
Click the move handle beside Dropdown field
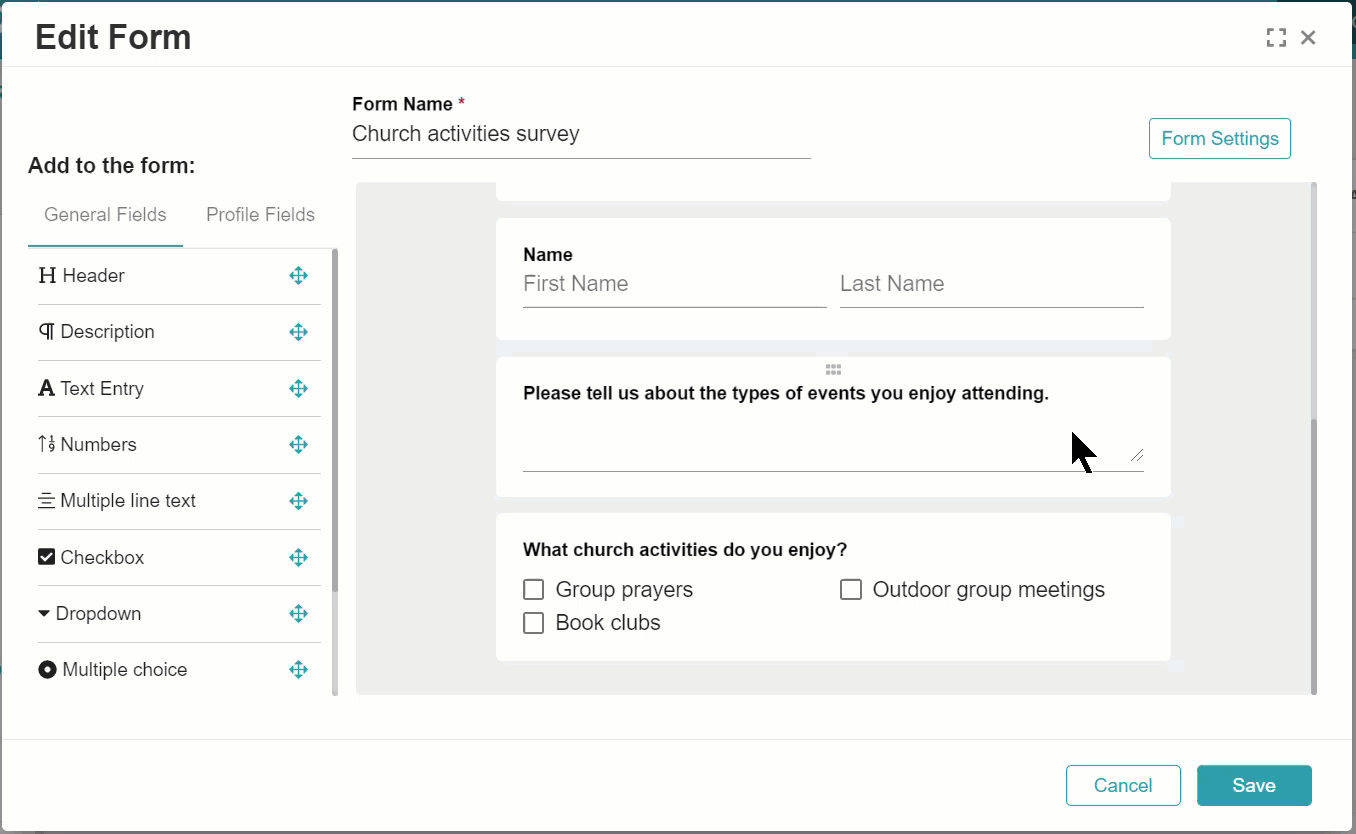pyautogui.click(x=298, y=614)
